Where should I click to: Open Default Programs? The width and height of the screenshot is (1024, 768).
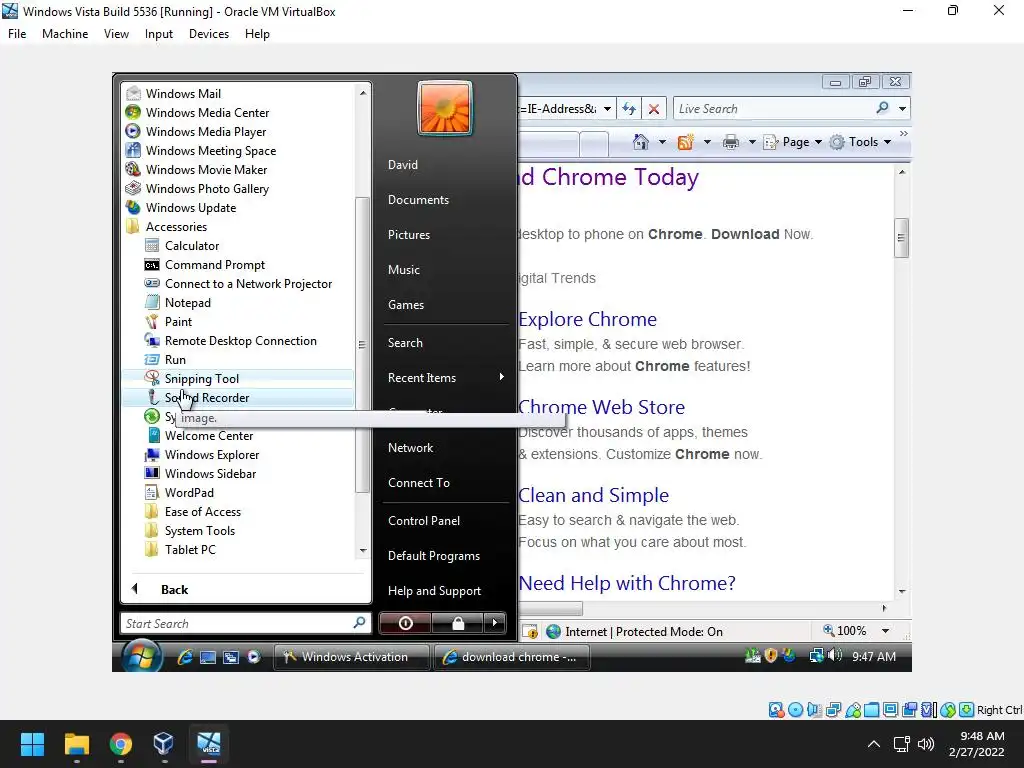pos(434,556)
